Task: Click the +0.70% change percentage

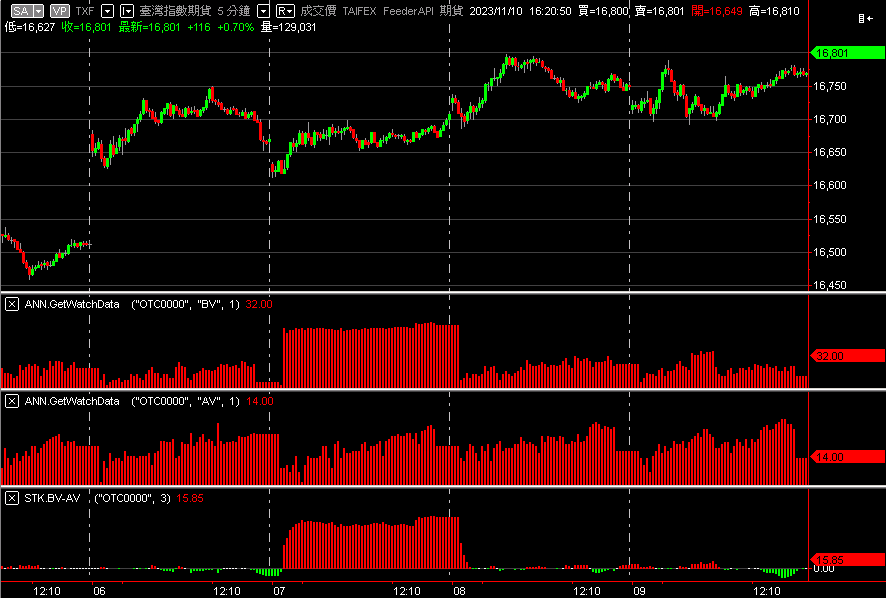Action: click(x=235, y=27)
